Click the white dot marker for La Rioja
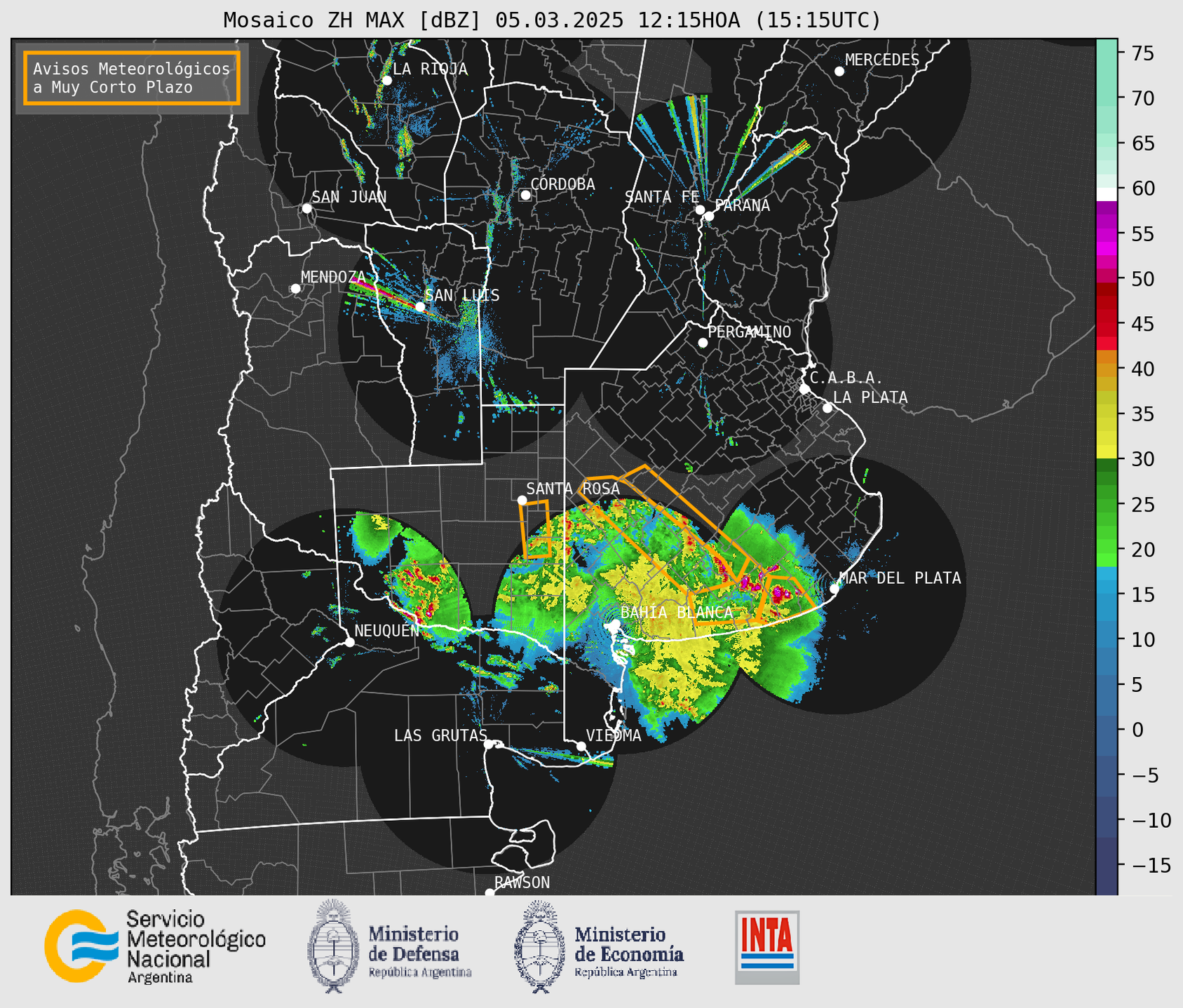This screenshot has height=1008, width=1183. (386, 81)
